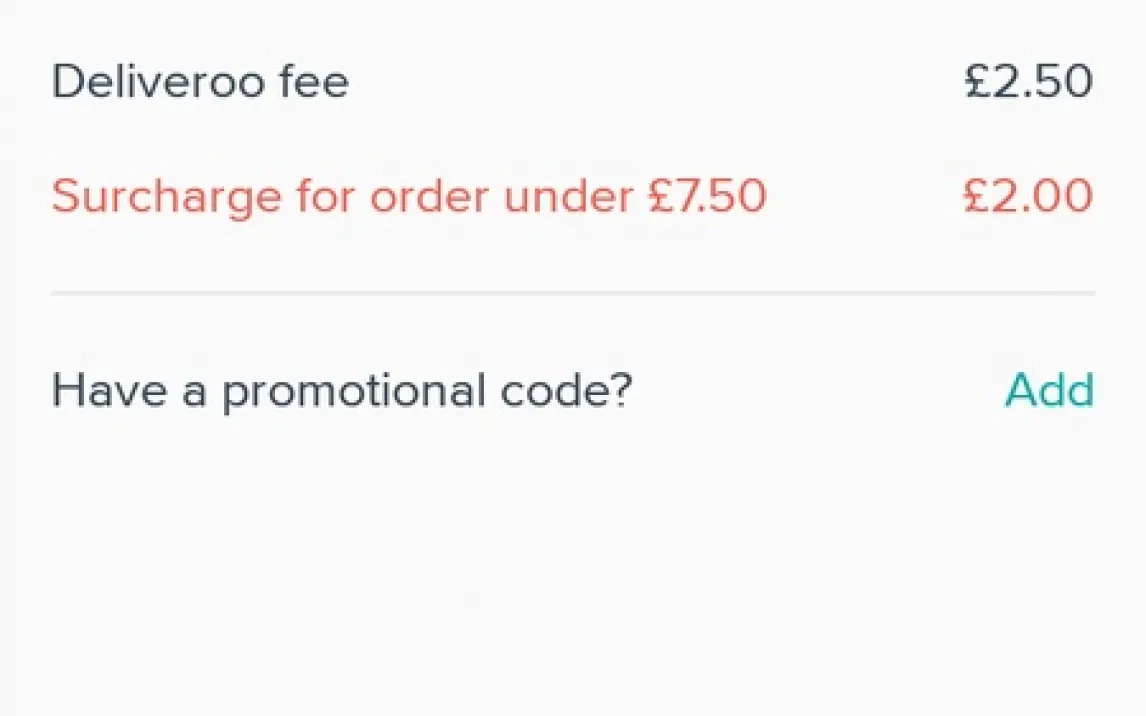Click the £2.50 Deliveroo fee amount

coord(1028,81)
